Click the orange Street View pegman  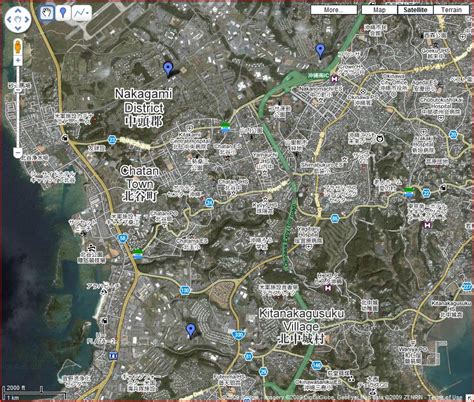click(18, 47)
